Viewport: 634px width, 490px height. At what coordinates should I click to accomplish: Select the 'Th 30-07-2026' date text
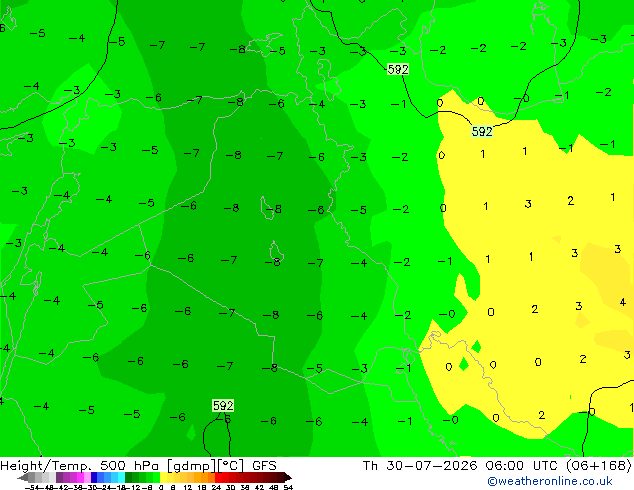(x=420, y=466)
